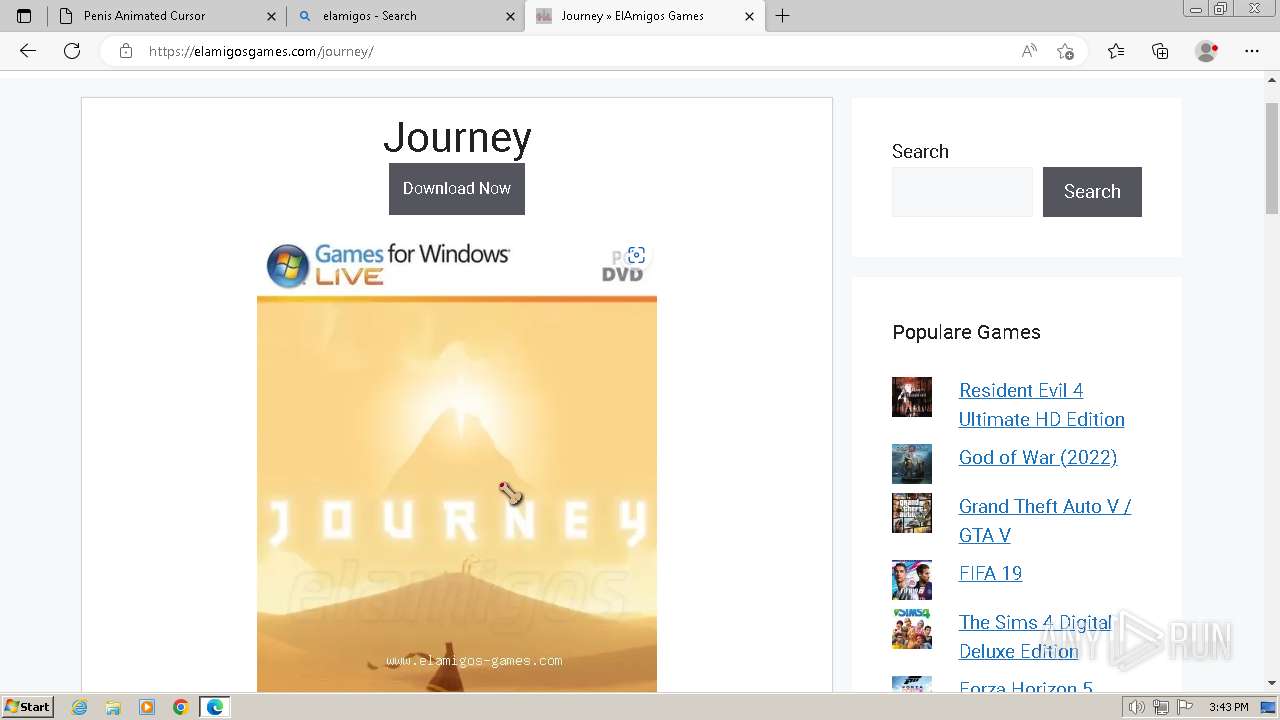Launch Google Chrome from taskbar
This screenshot has height=720, width=1280.
point(181,707)
